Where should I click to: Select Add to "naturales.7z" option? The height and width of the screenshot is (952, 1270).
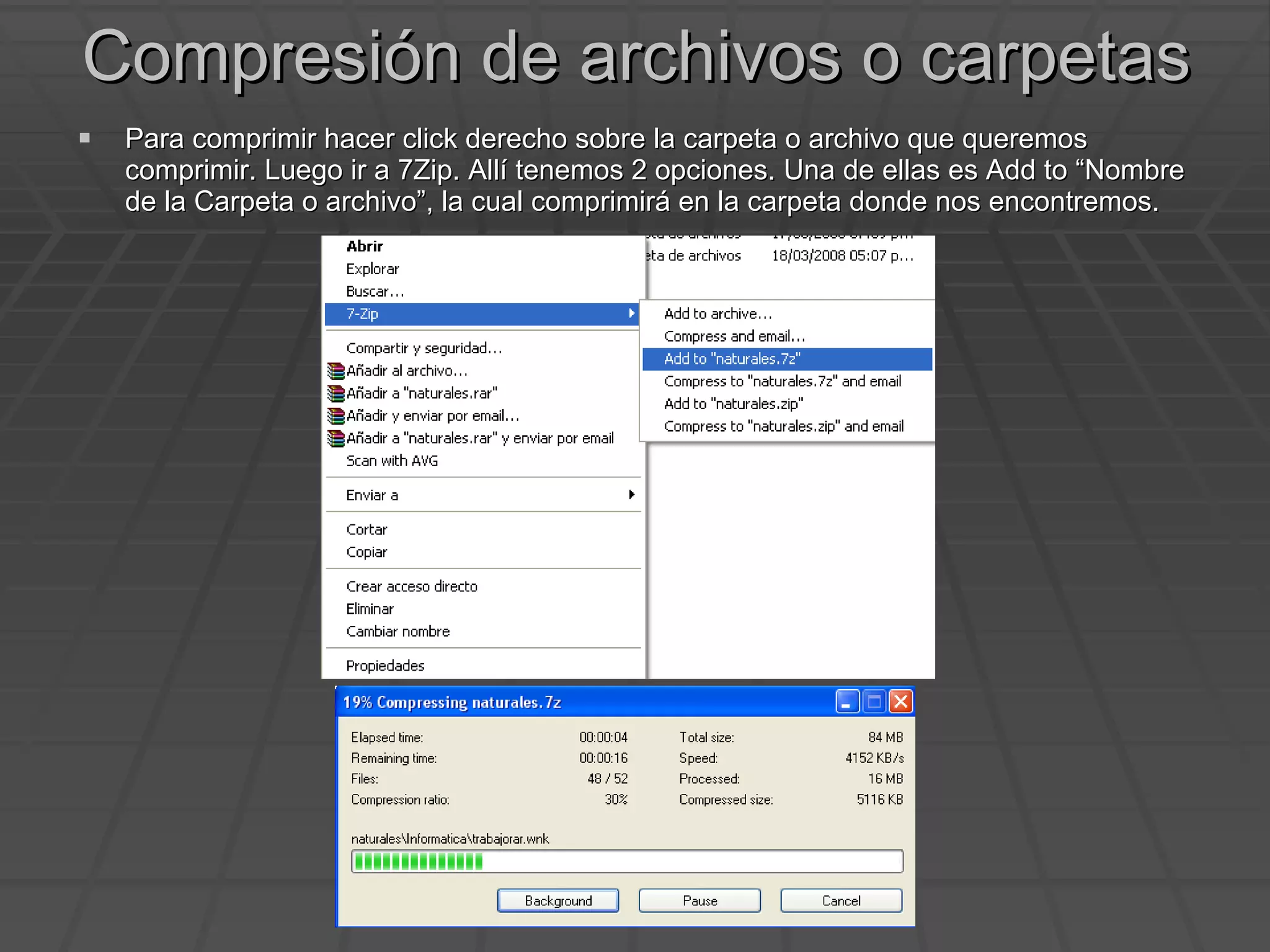pos(732,359)
